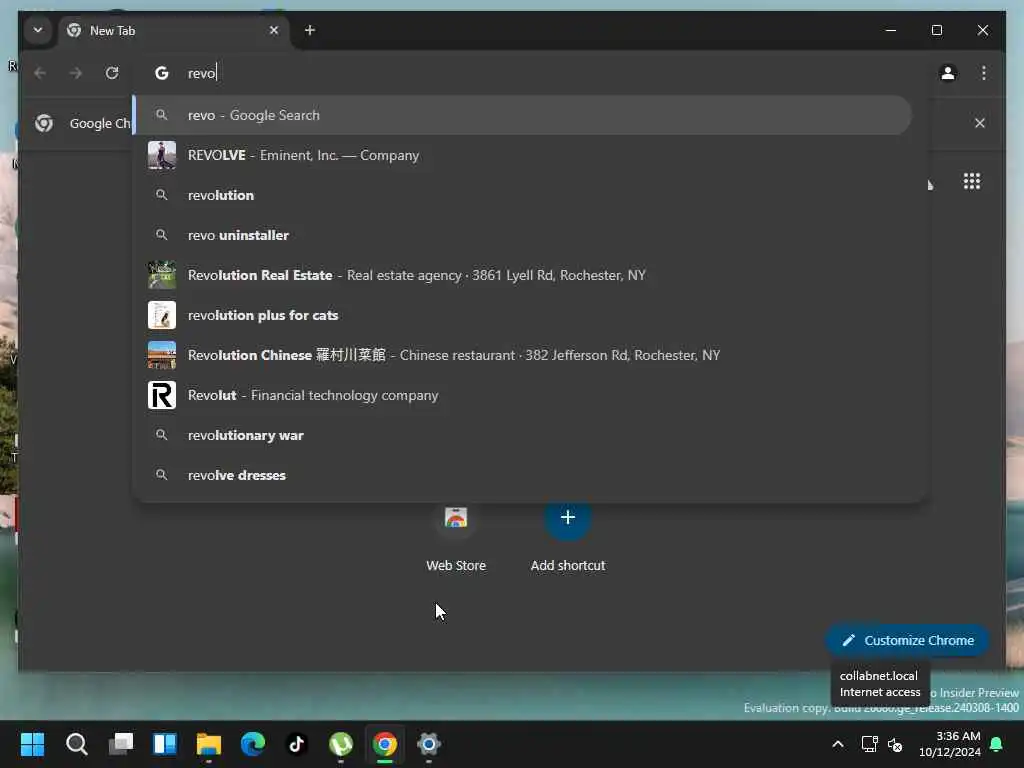Choose the 'revolution' search suggestion

(x=522, y=195)
